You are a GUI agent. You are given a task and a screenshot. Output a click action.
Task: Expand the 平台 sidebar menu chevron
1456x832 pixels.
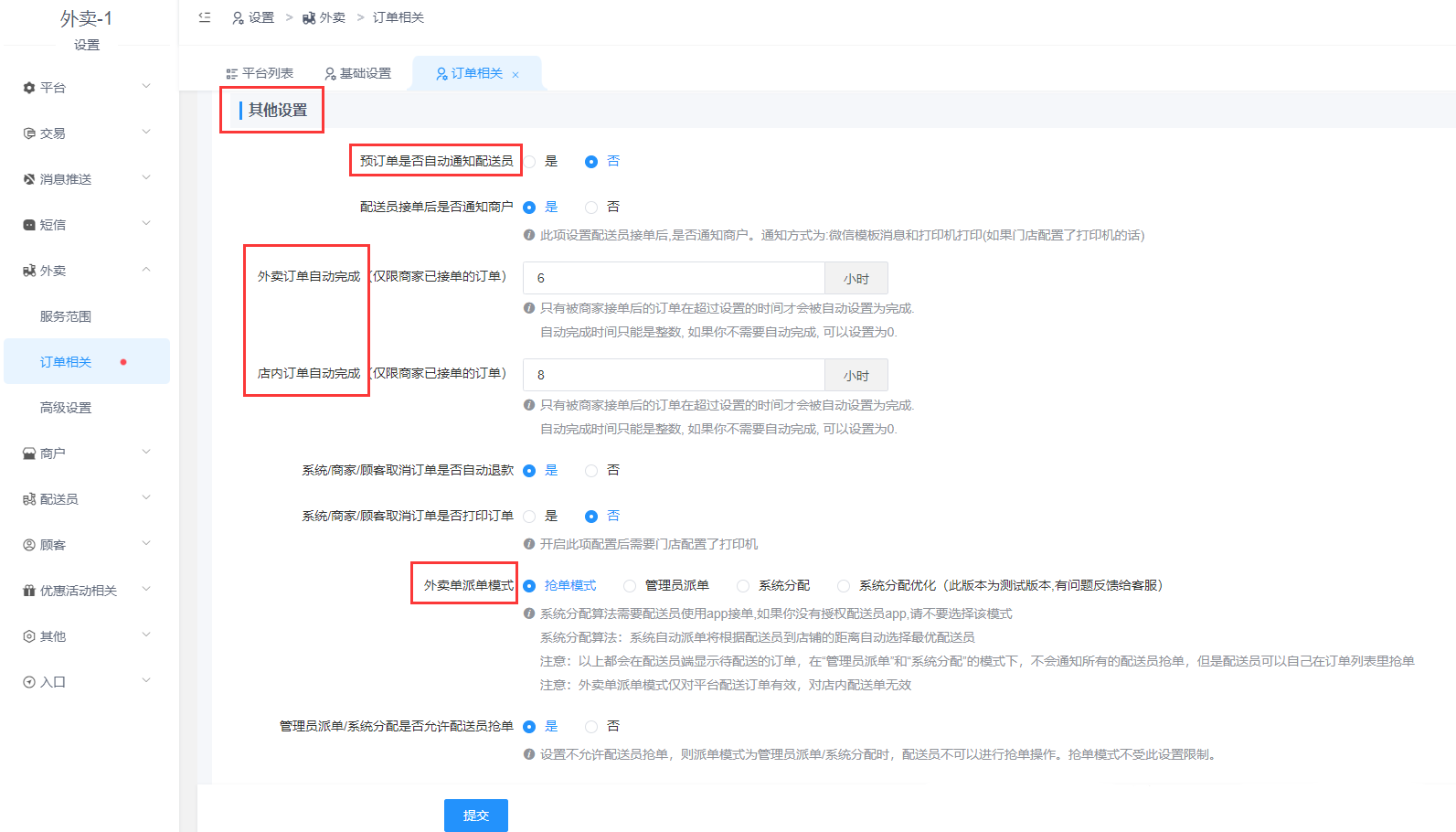(146, 86)
